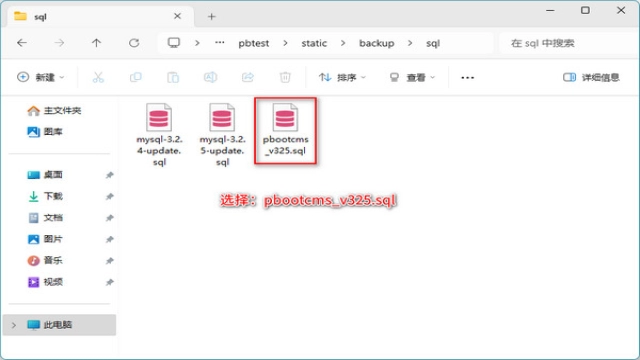
Task: Minimize the File Explorer window
Action: coord(550,10)
